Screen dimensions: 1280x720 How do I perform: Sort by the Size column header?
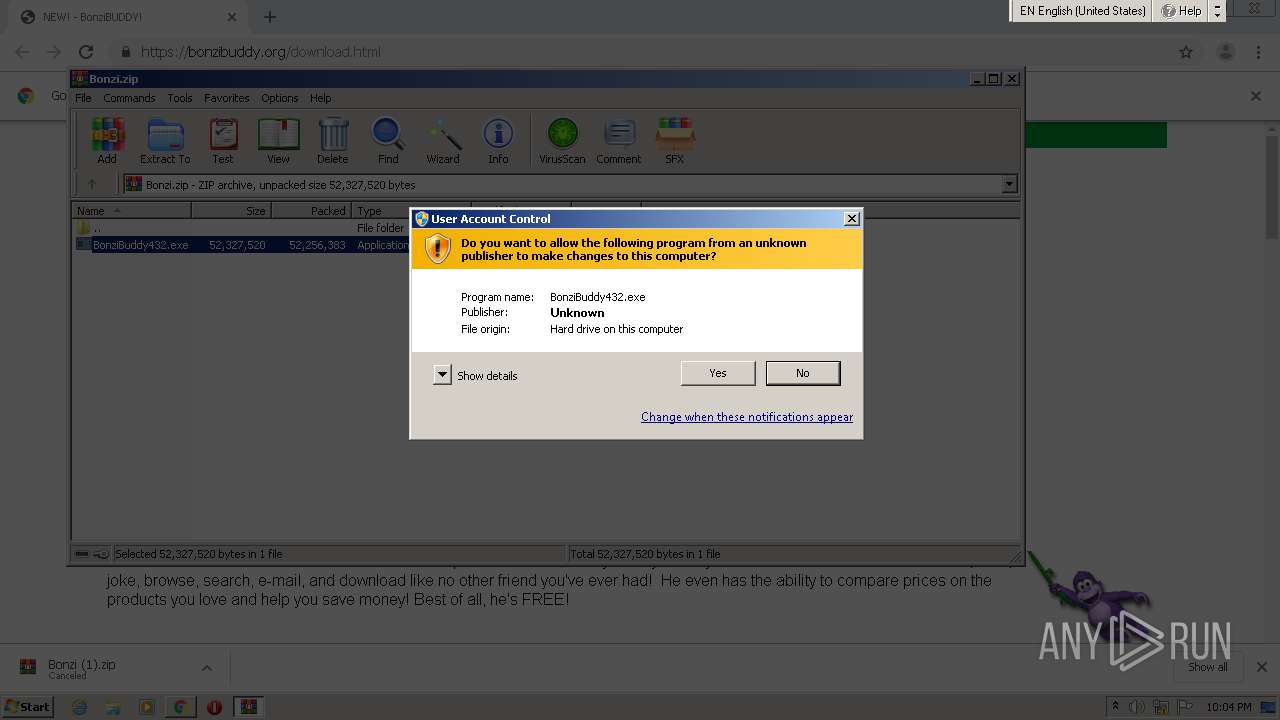click(x=231, y=211)
